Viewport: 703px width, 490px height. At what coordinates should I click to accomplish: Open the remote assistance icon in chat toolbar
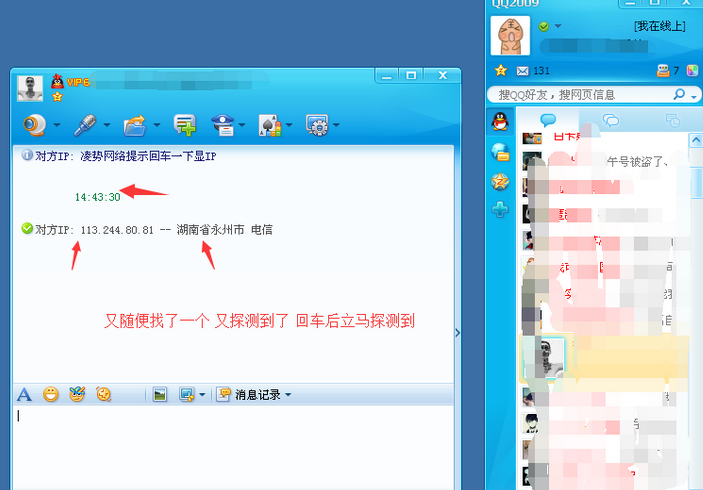(223, 125)
